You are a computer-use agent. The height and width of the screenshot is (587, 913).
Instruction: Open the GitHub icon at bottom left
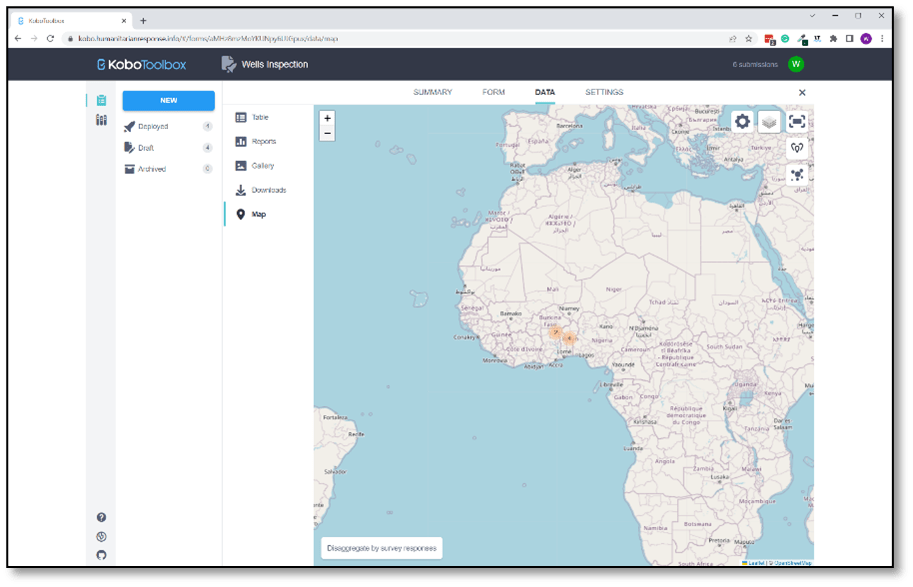click(101, 554)
